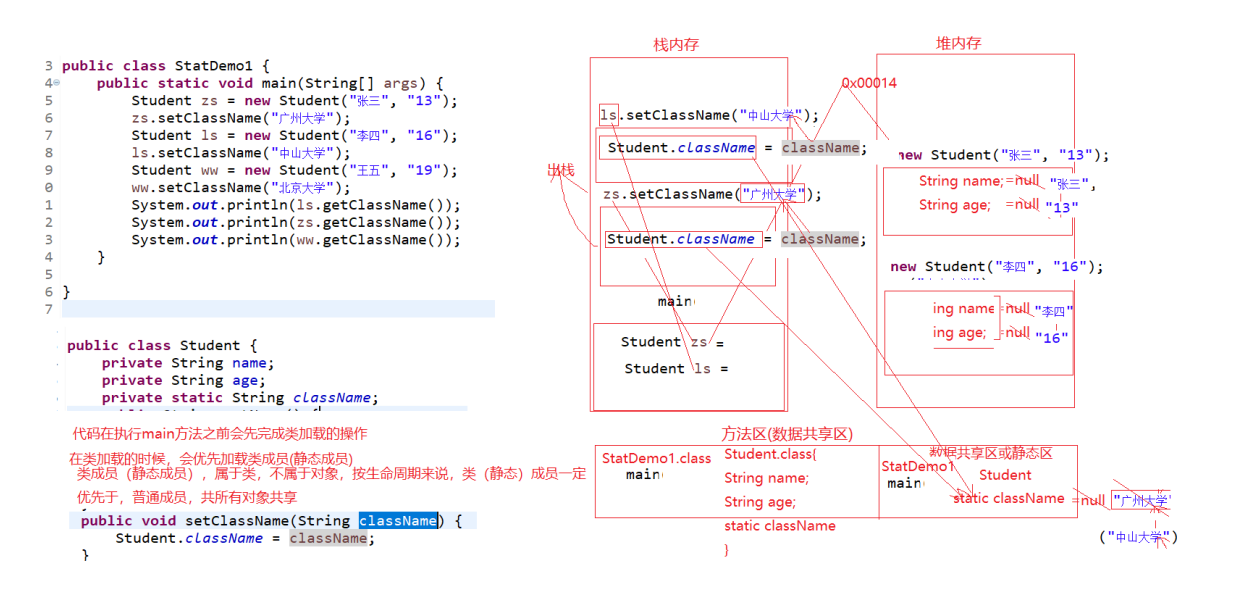Click 'ls.setClassName("中山大学");' in stack diagram
This screenshot has width=1236, height=602.
(x=709, y=115)
